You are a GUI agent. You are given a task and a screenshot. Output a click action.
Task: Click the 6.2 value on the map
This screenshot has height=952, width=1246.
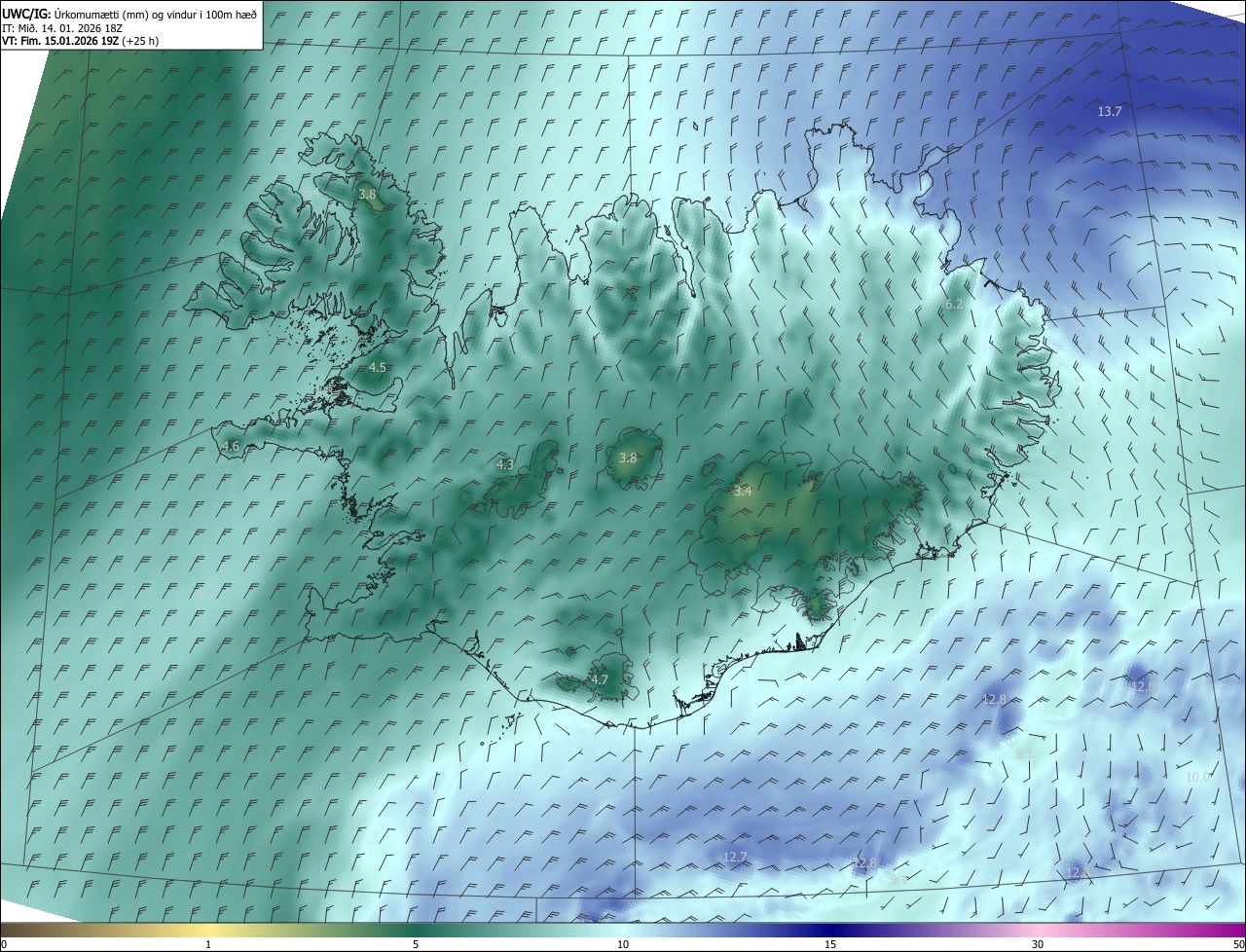pos(954,305)
